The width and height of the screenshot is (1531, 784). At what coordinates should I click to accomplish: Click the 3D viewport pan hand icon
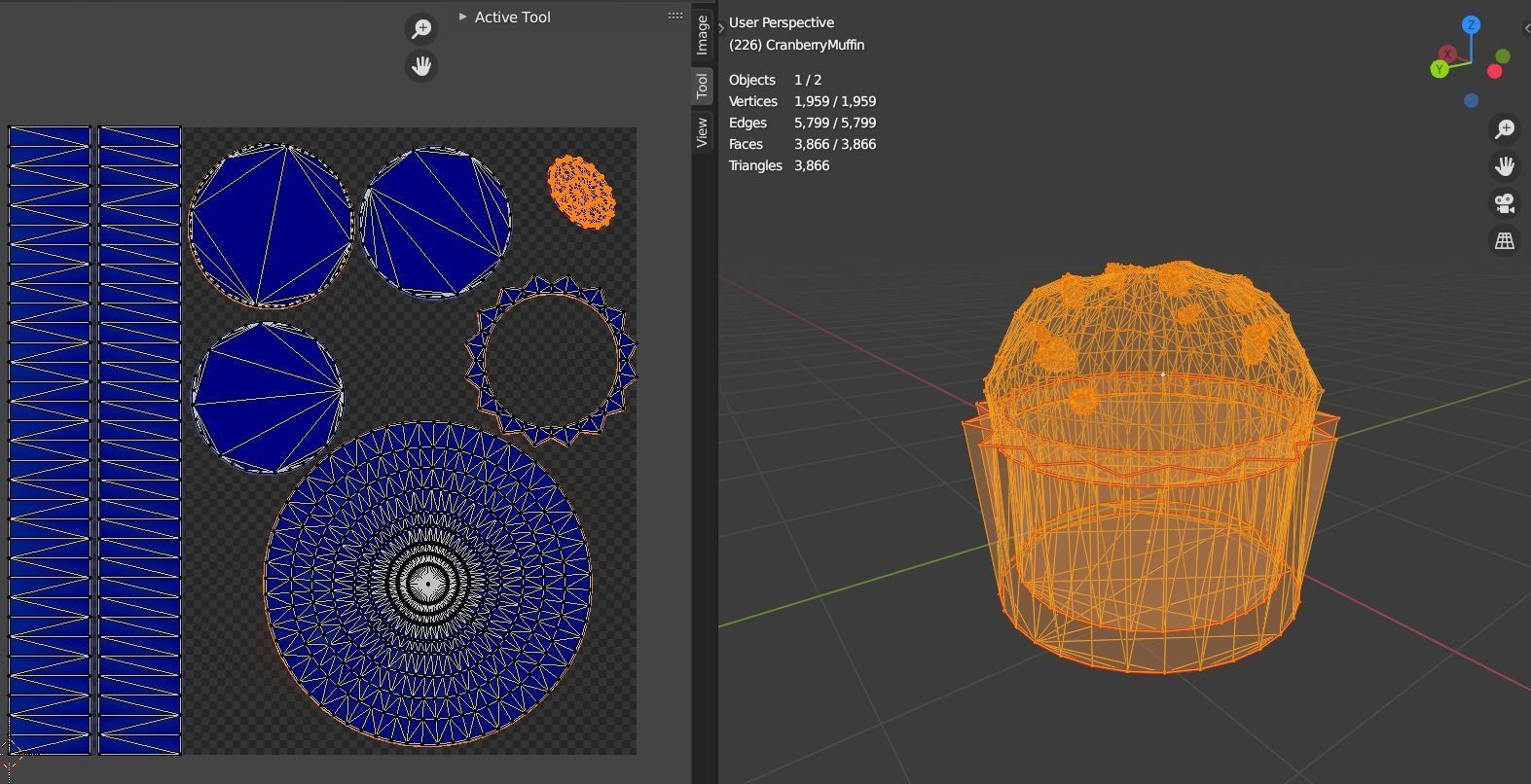coord(1505,166)
